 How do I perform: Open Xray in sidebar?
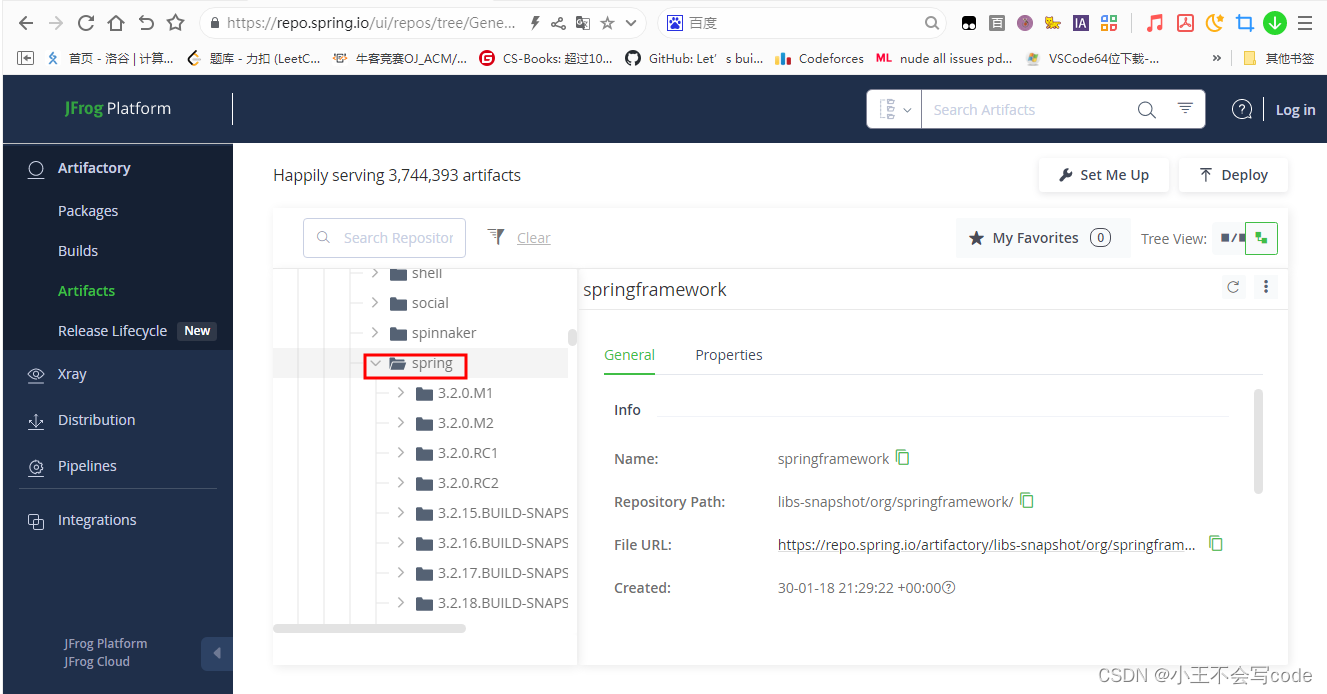[x=72, y=374]
